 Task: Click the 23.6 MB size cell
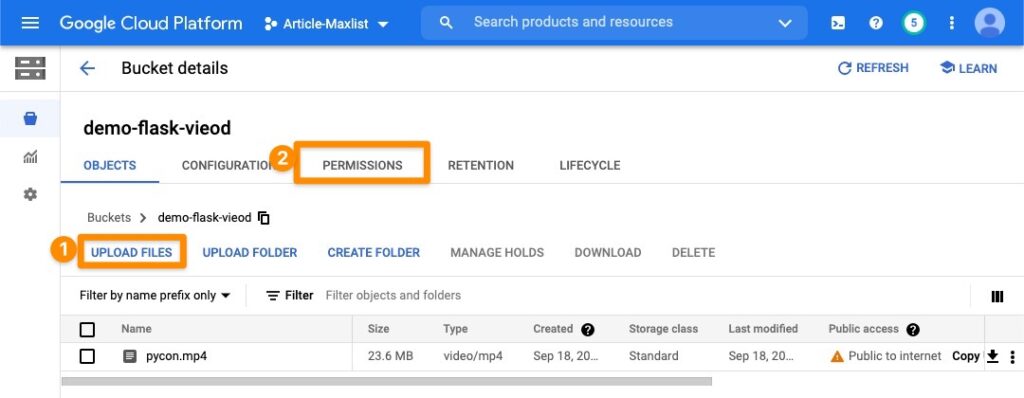[391, 356]
